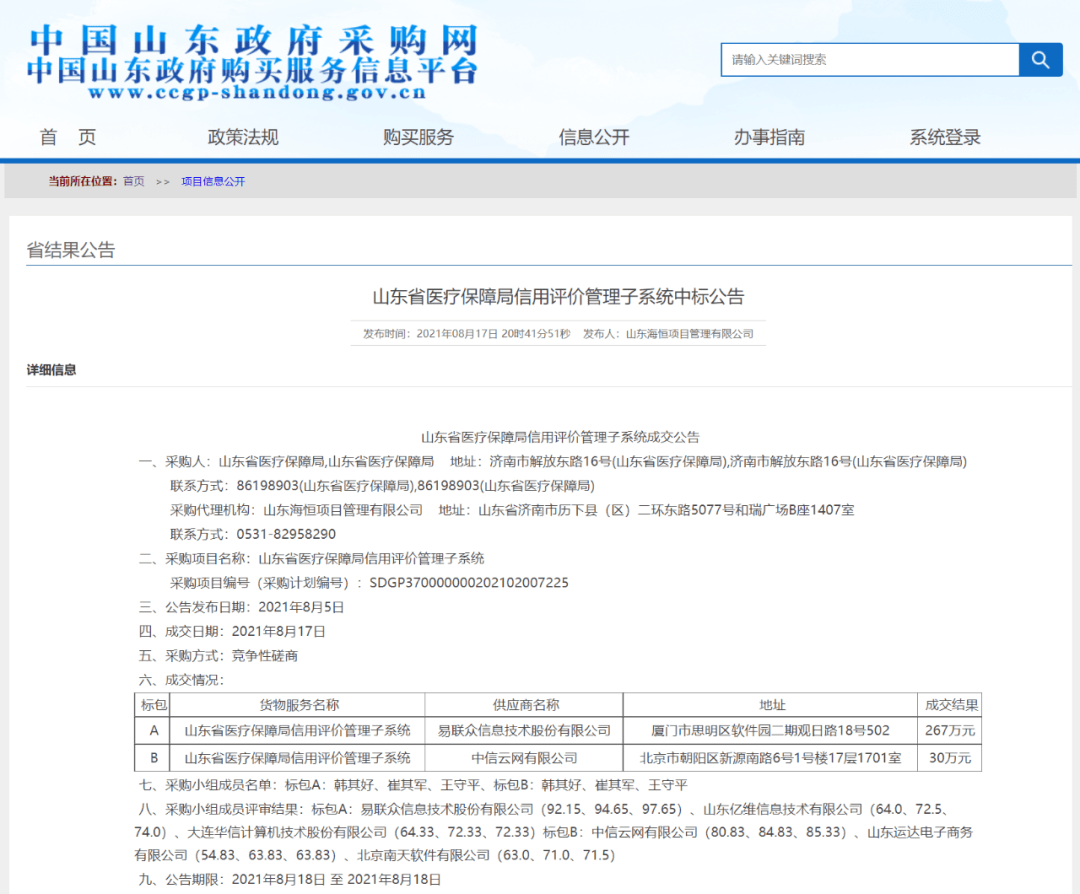Click the 供应商名称 table column header
This screenshot has width=1080, height=894.
(x=525, y=705)
